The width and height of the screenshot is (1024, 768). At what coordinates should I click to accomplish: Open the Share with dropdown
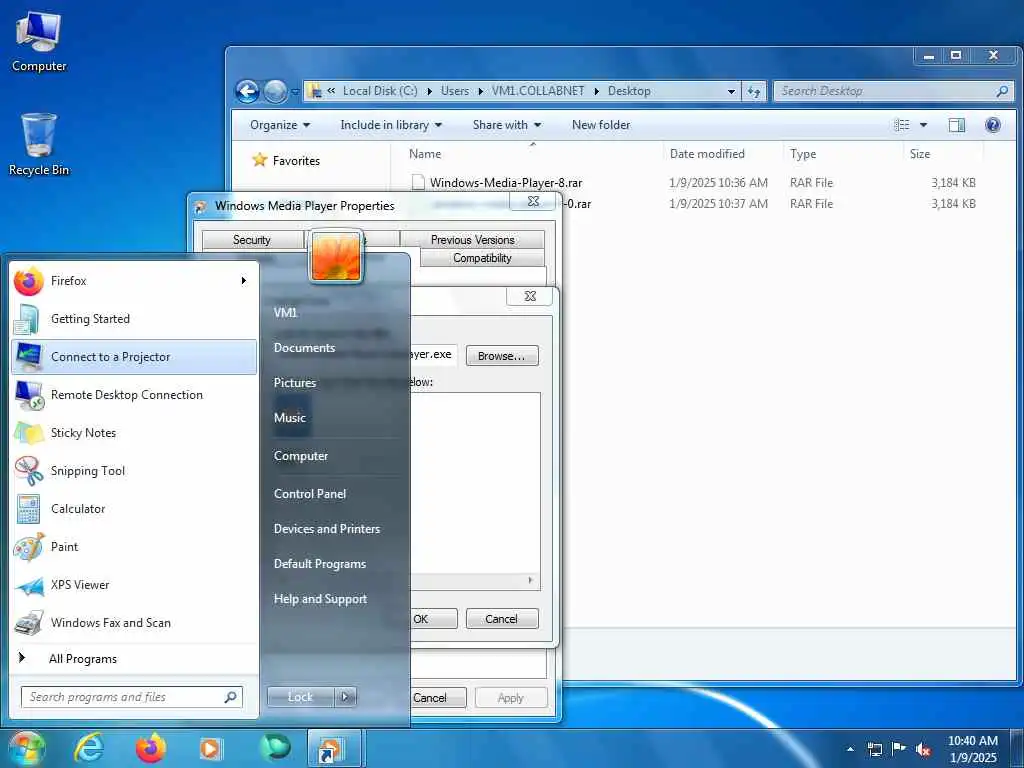[507, 125]
